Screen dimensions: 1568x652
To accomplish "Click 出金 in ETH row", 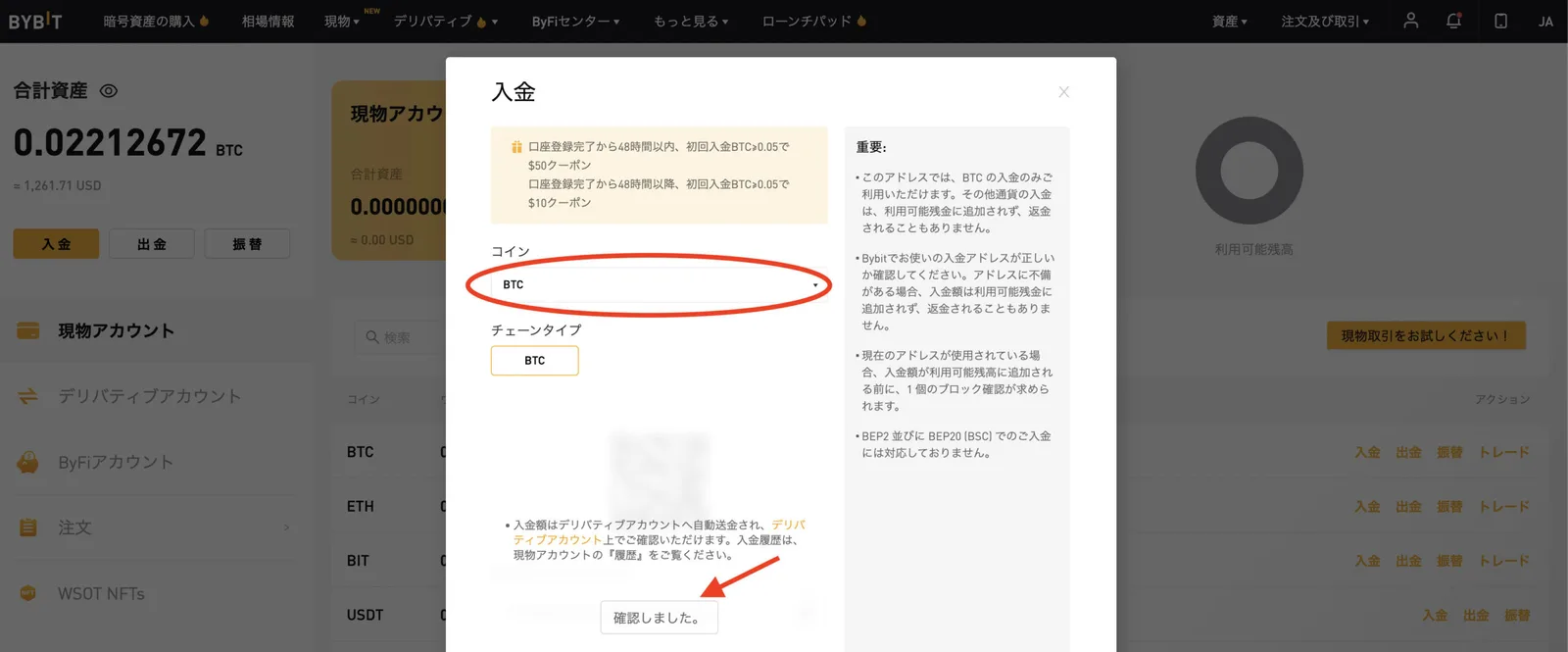I will point(1408,507).
